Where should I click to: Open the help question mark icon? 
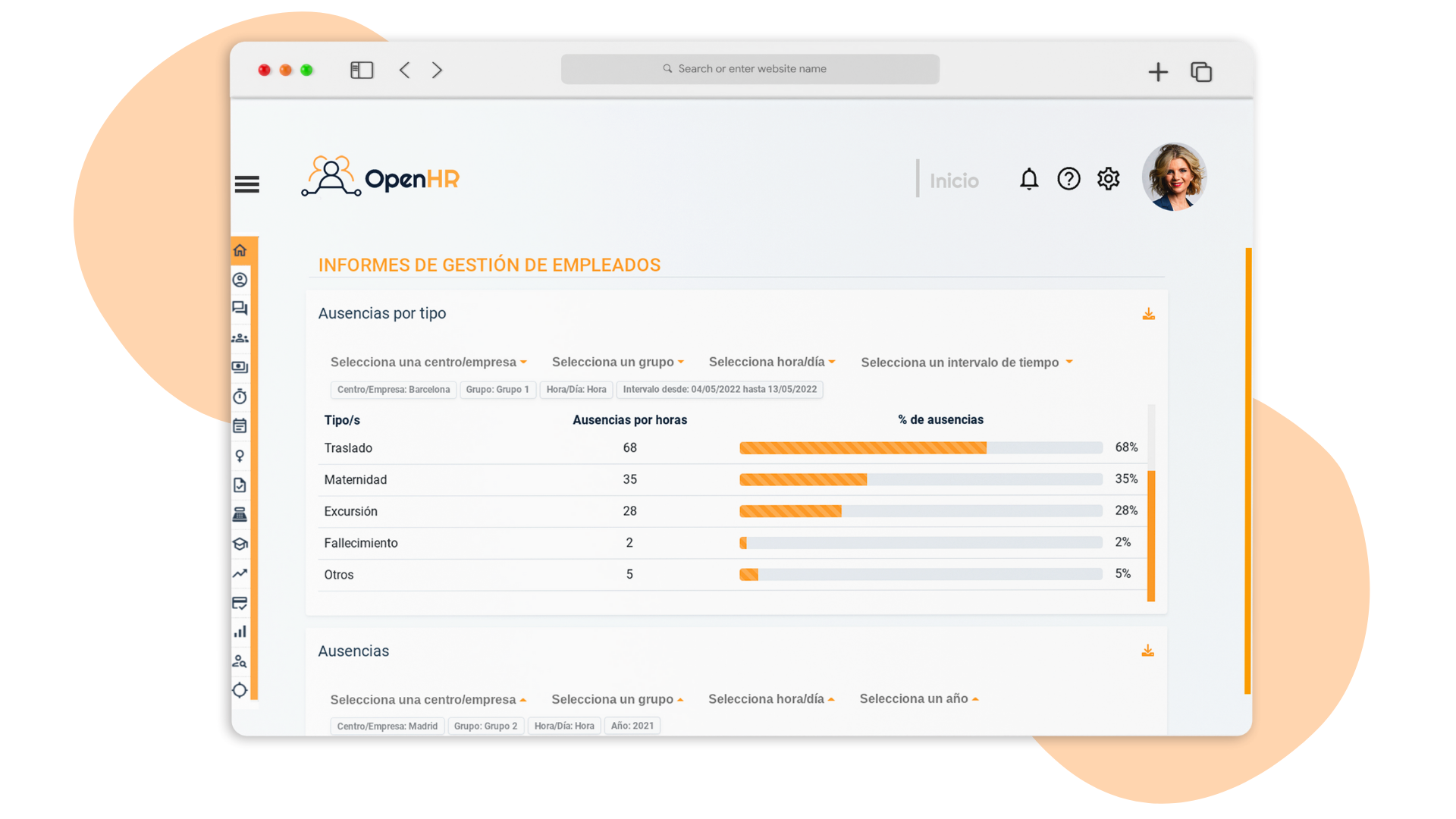point(1068,179)
